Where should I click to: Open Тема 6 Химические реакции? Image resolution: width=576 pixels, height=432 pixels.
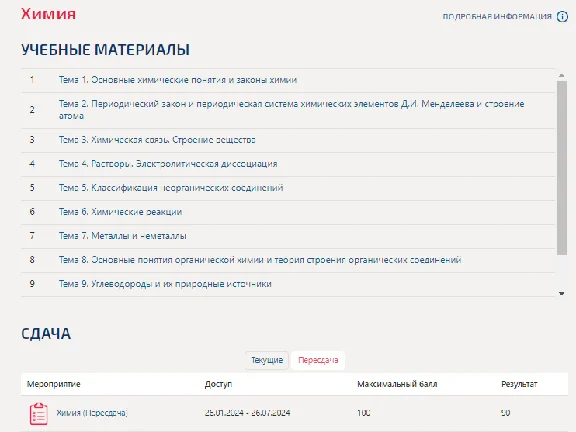point(120,212)
